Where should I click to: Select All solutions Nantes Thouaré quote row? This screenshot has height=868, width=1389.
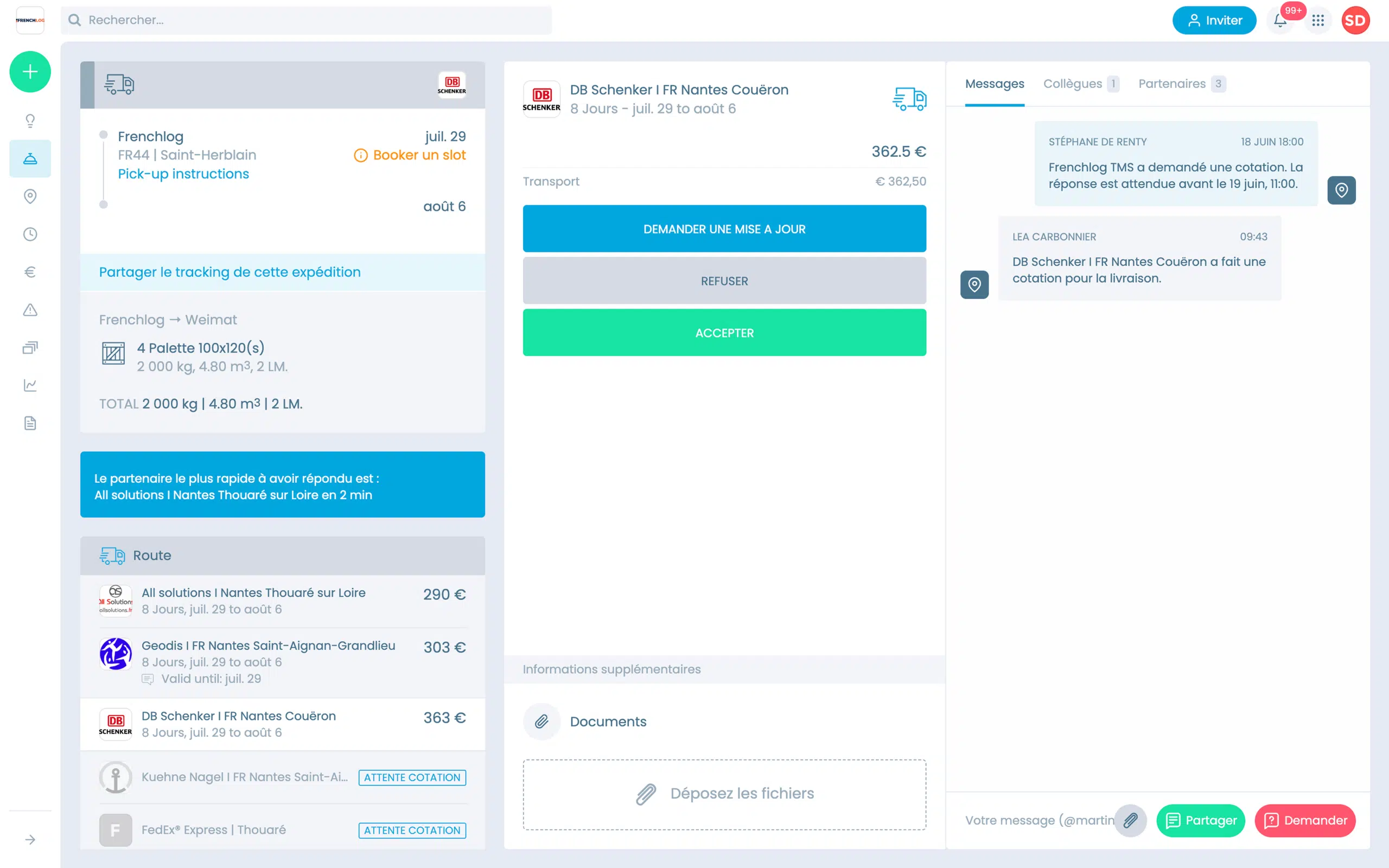pyautogui.click(x=282, y=601)
